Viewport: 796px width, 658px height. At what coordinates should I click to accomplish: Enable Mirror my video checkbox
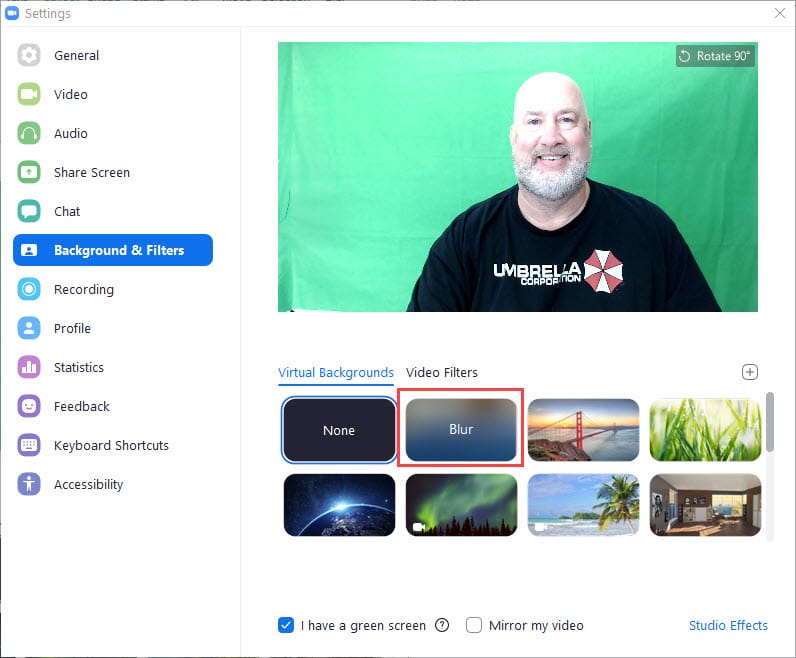pos(474,626)
